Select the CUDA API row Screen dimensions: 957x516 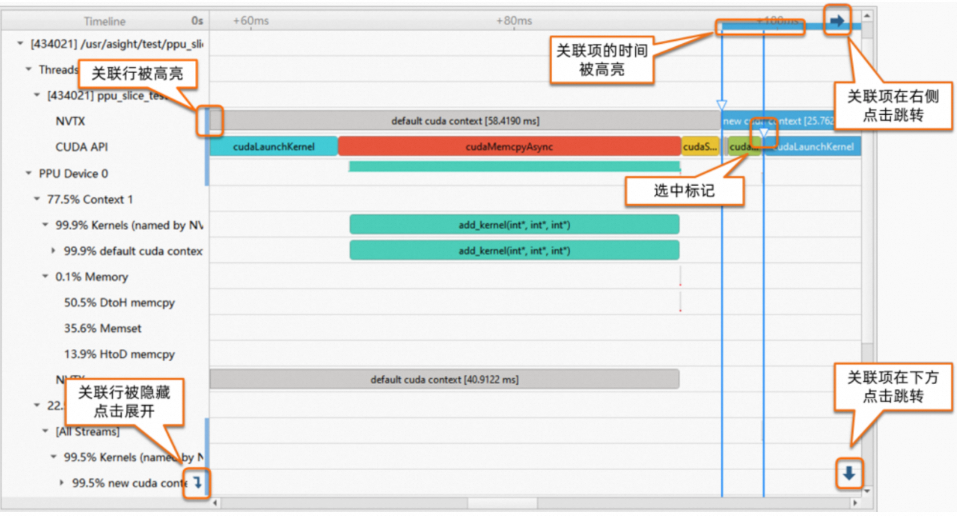[81, 147]
